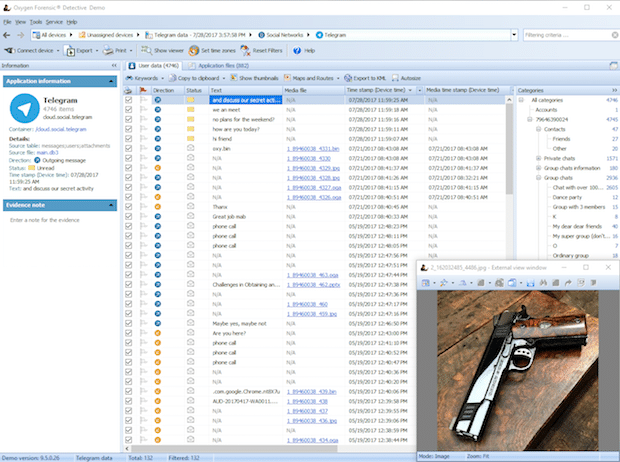The image size is (620, 462).
Task: Toggle Show thumbnails in data toolbar
Action: click(x=254, y=78)
